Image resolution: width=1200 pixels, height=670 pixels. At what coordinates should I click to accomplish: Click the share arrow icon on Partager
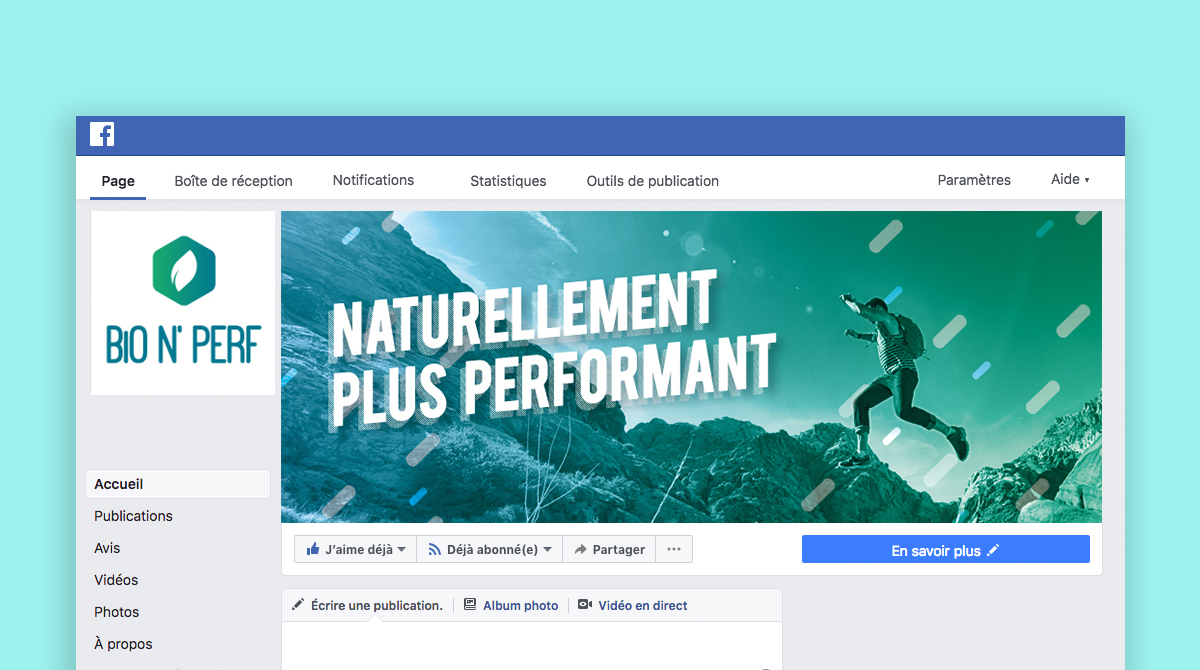pyautogui.click(x=580, y=549)
